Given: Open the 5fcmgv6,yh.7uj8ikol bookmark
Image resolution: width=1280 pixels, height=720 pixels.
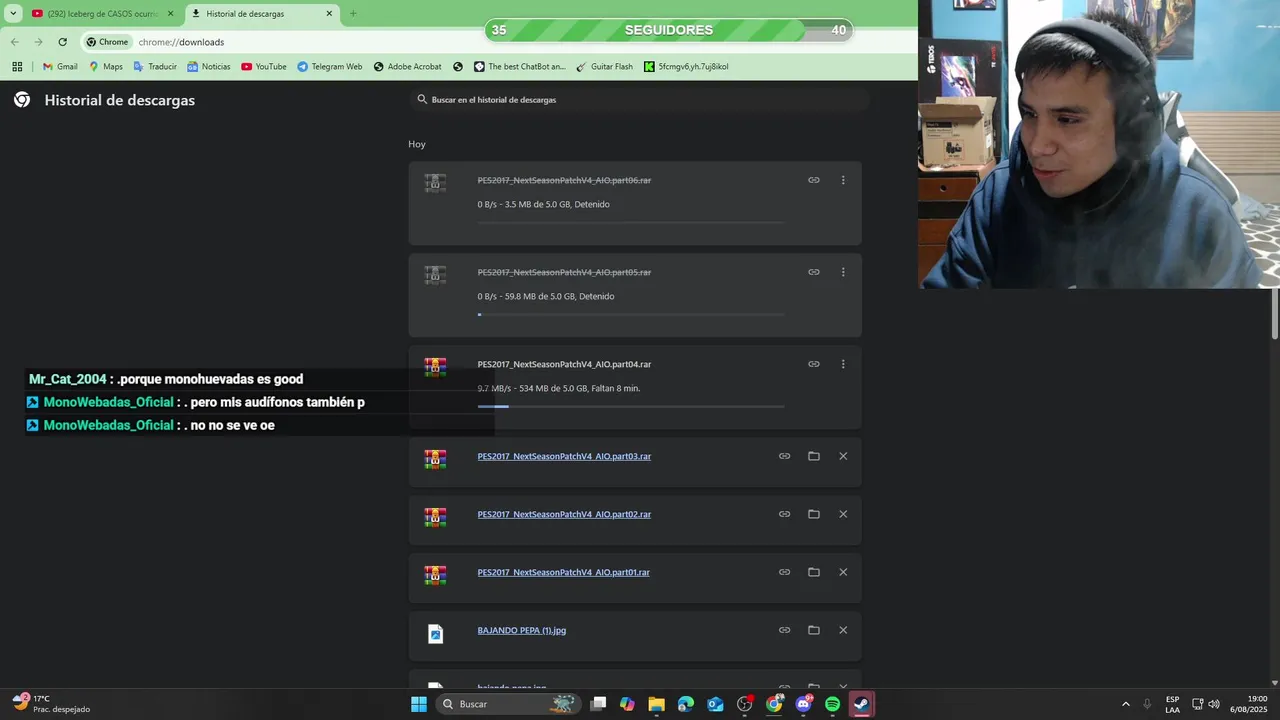Looking at the screenshot, I should pyautogui.click(x=686, y=67).
